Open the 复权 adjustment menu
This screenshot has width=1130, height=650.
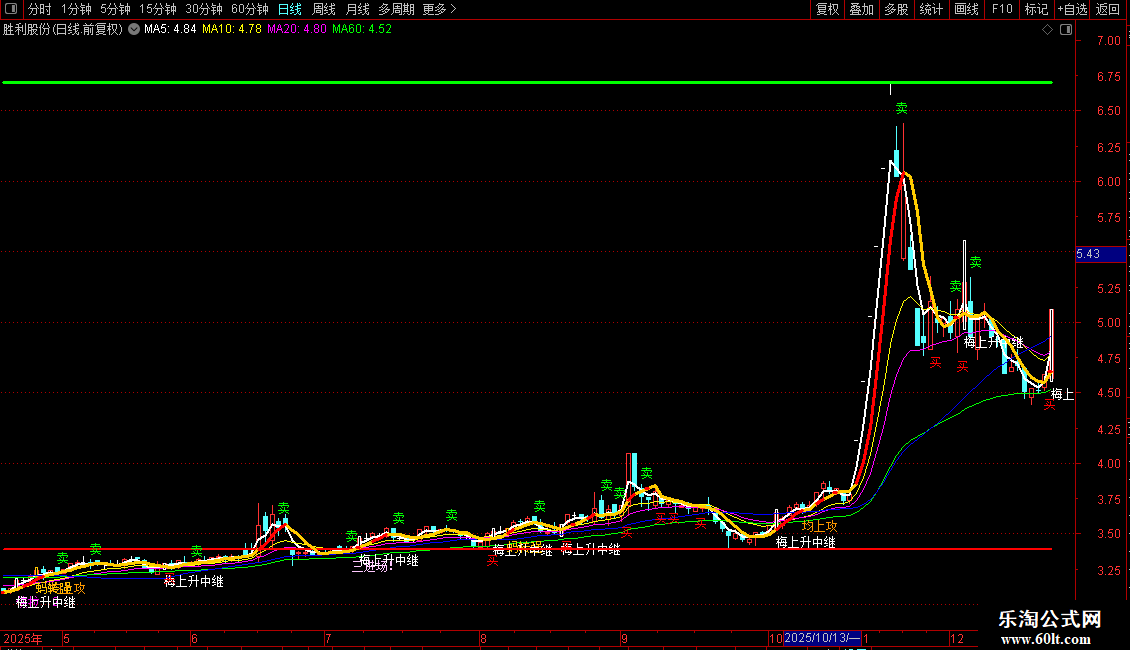tap(827, 9)
